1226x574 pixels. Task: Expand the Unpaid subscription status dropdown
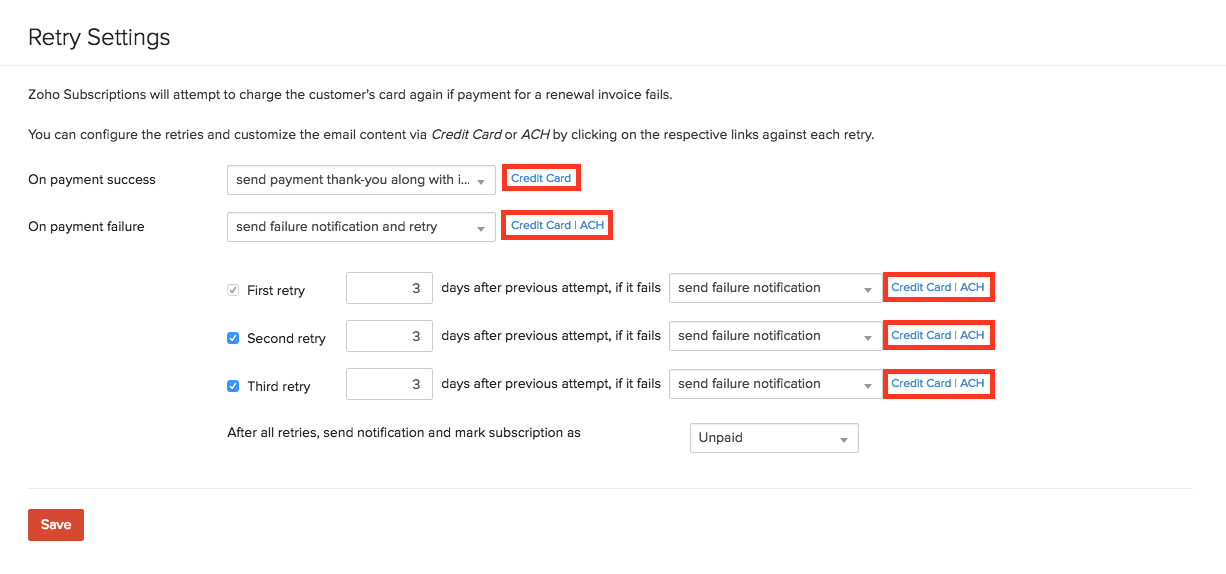click(773, 438)
